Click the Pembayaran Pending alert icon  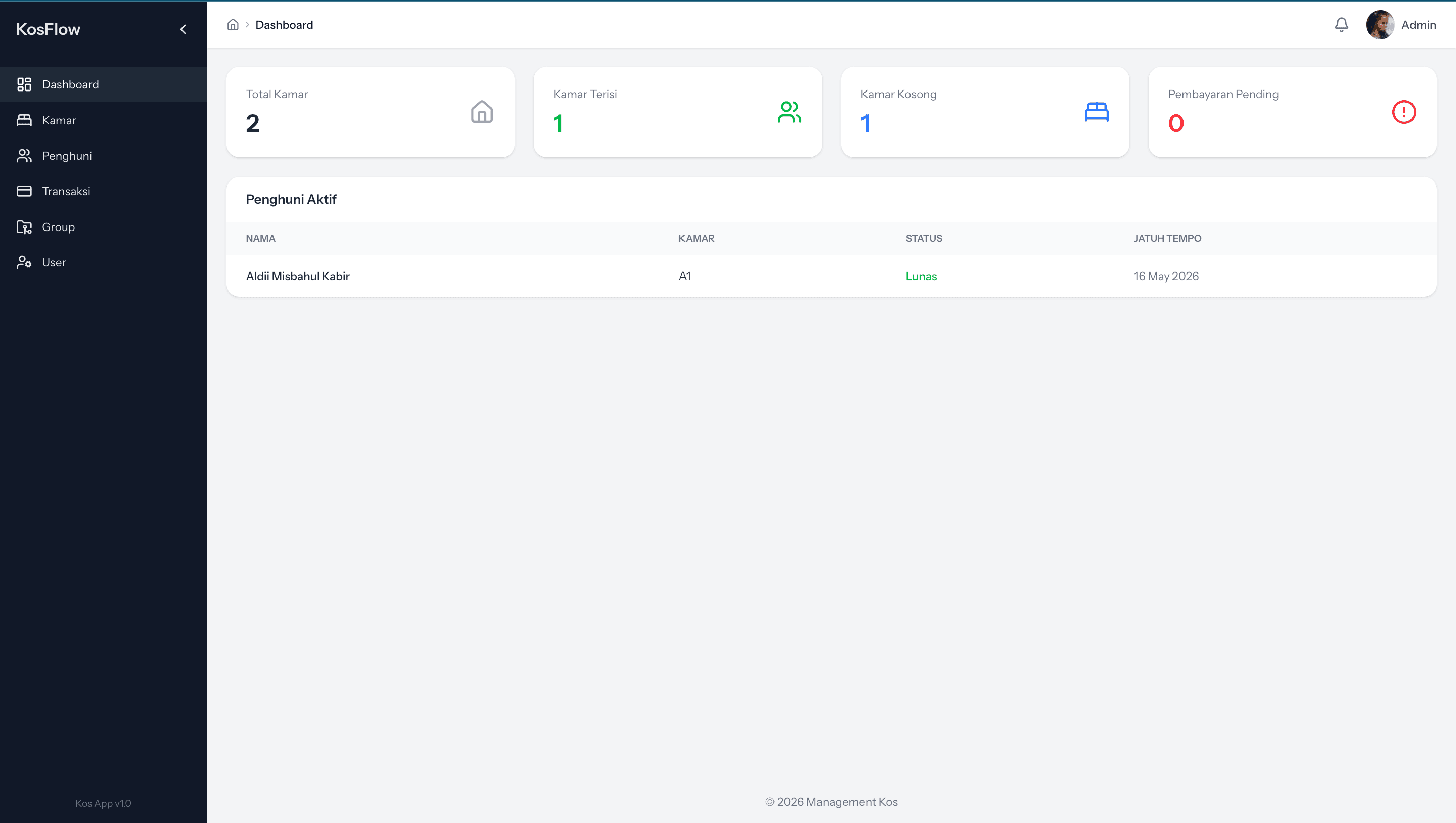click(1403, 112)
